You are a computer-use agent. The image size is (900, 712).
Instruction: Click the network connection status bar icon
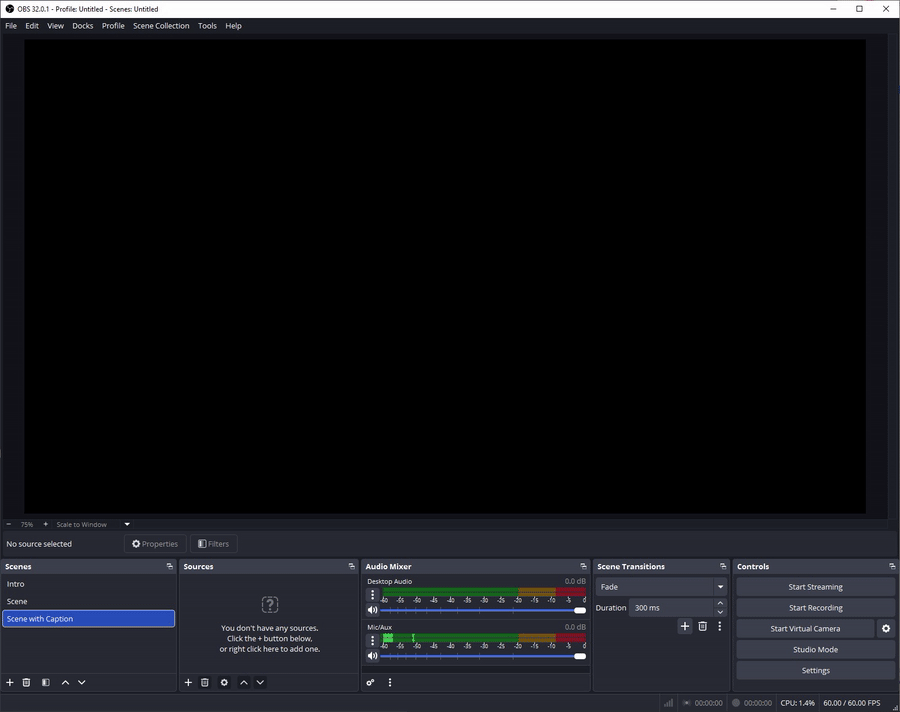tap(668, 703)
